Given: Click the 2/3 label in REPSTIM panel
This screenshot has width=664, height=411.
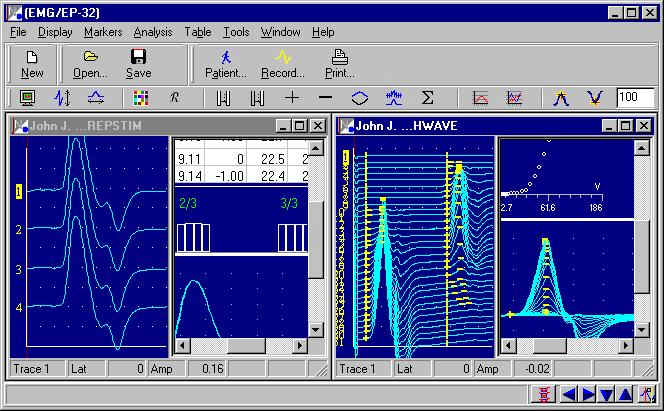Looking at the screenshot, I should tap(188, 204).
